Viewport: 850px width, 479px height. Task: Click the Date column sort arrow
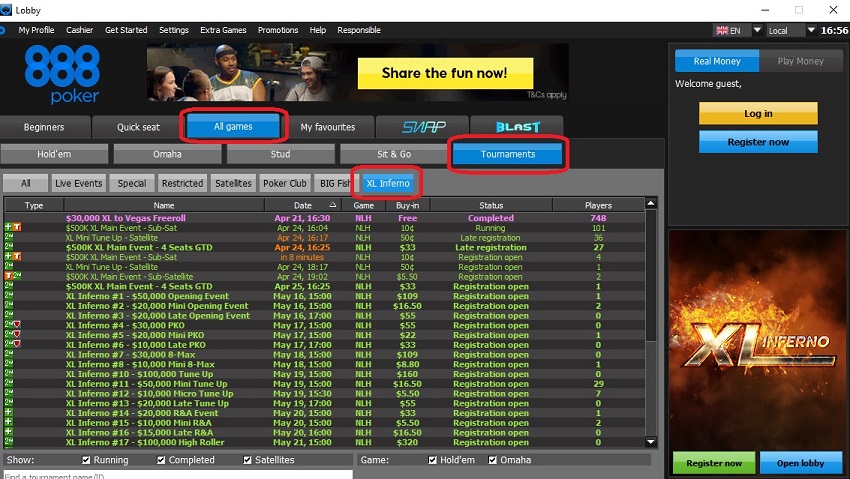(x=332, y=205)
